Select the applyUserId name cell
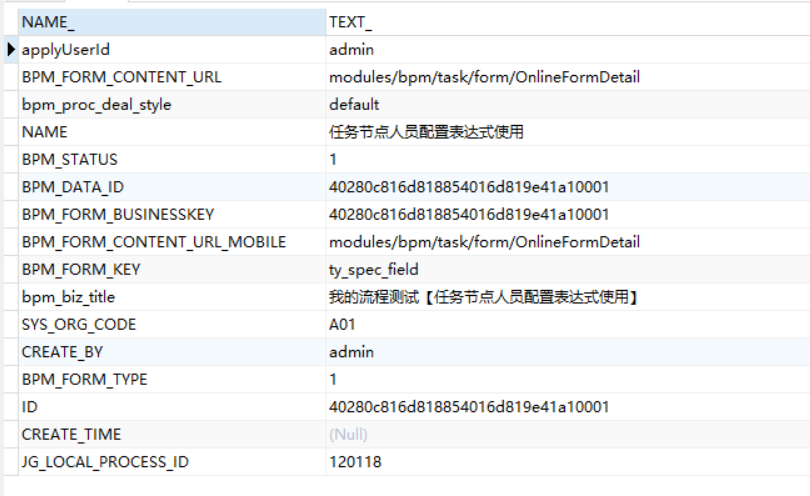810x496 pixels. pyautogui.click(x=172, y=50)
